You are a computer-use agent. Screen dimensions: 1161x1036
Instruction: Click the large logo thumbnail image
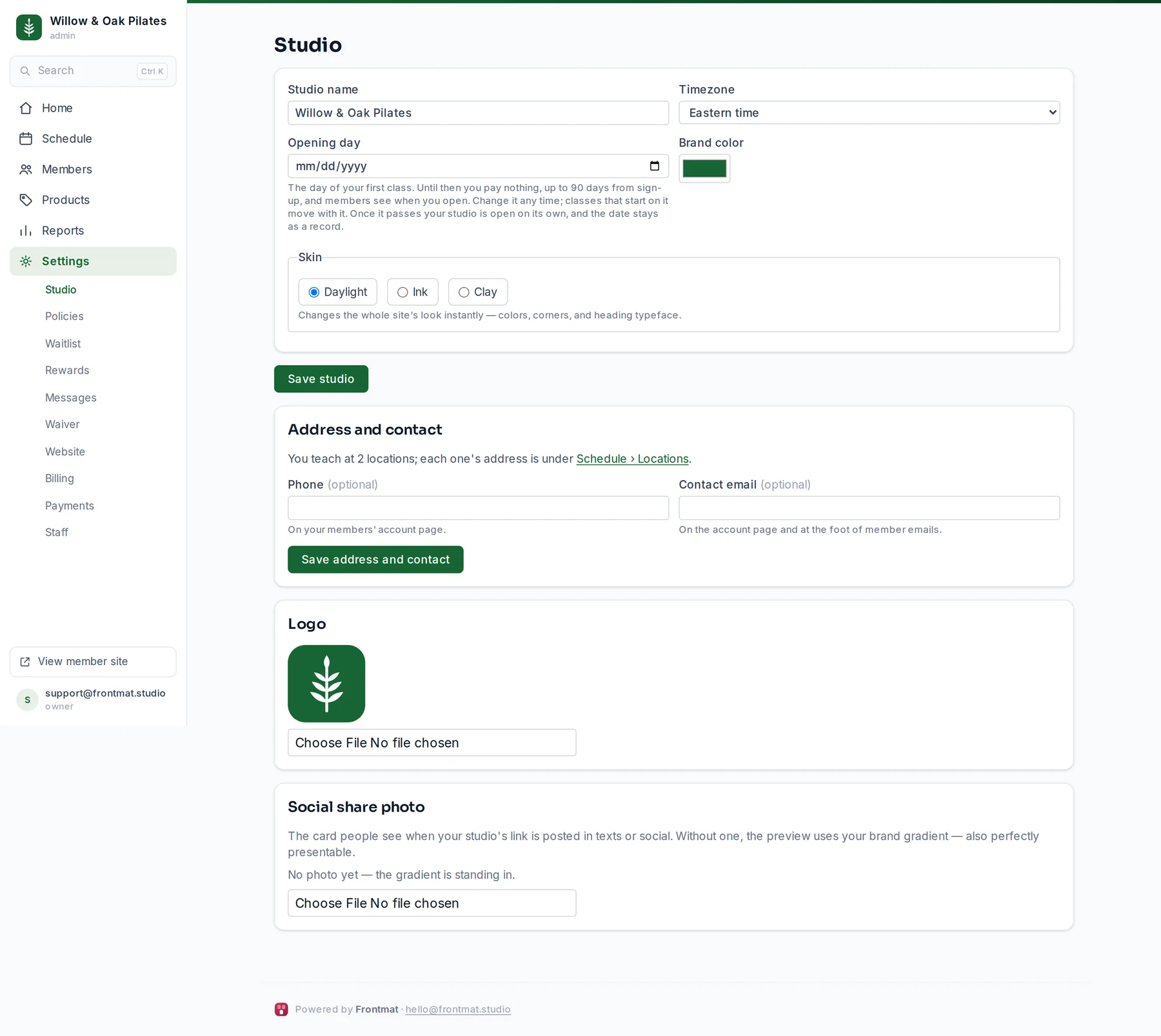click(x=326, y=684)
